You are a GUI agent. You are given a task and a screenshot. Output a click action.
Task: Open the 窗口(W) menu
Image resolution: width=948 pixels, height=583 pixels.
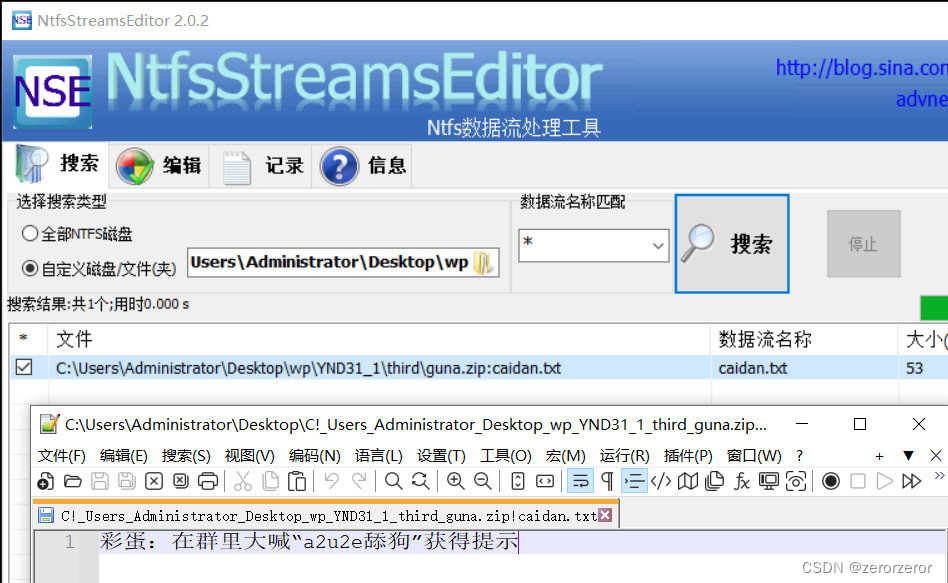(x=754, y=456)
